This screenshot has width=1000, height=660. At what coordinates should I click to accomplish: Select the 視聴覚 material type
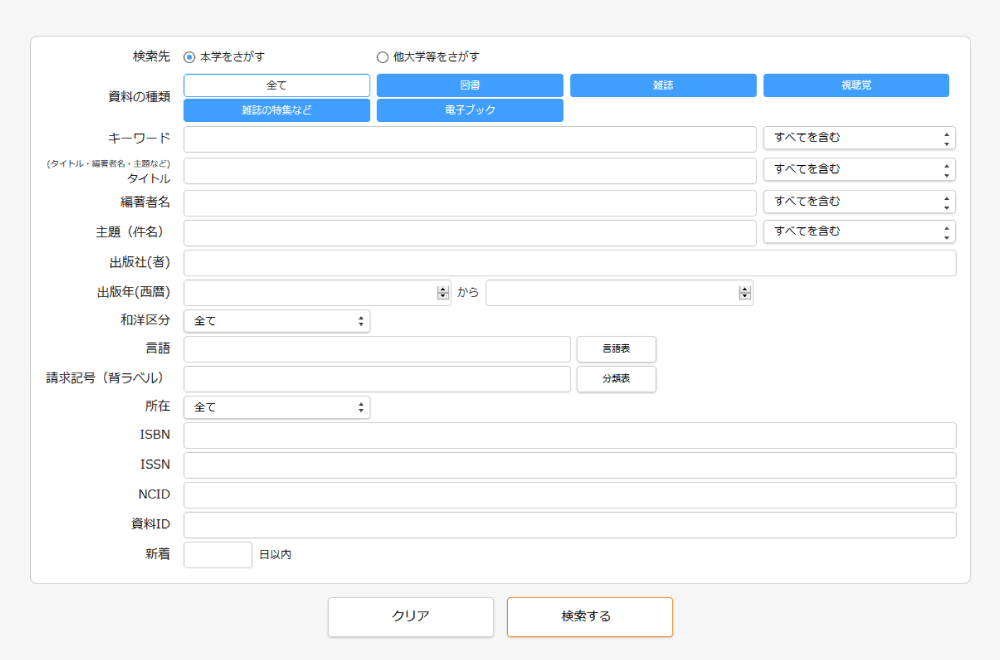point(856,86)
